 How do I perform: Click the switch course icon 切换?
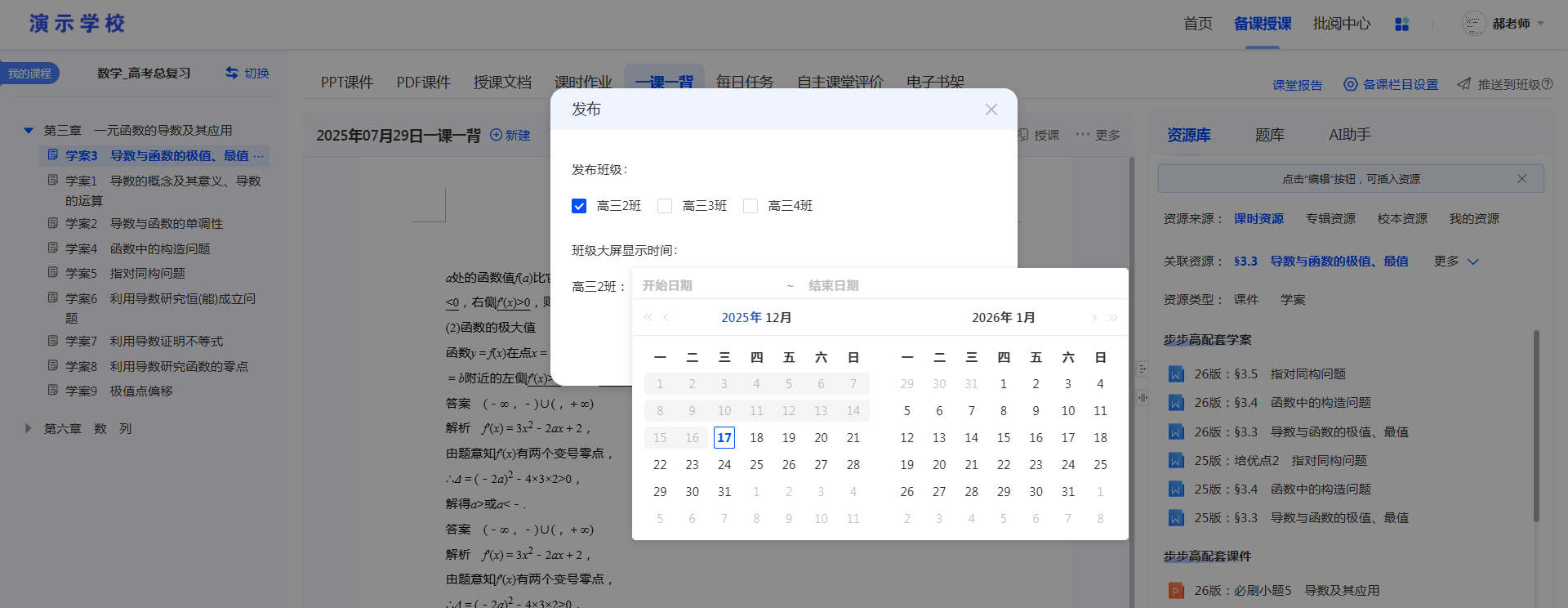[x=232, y=73]
